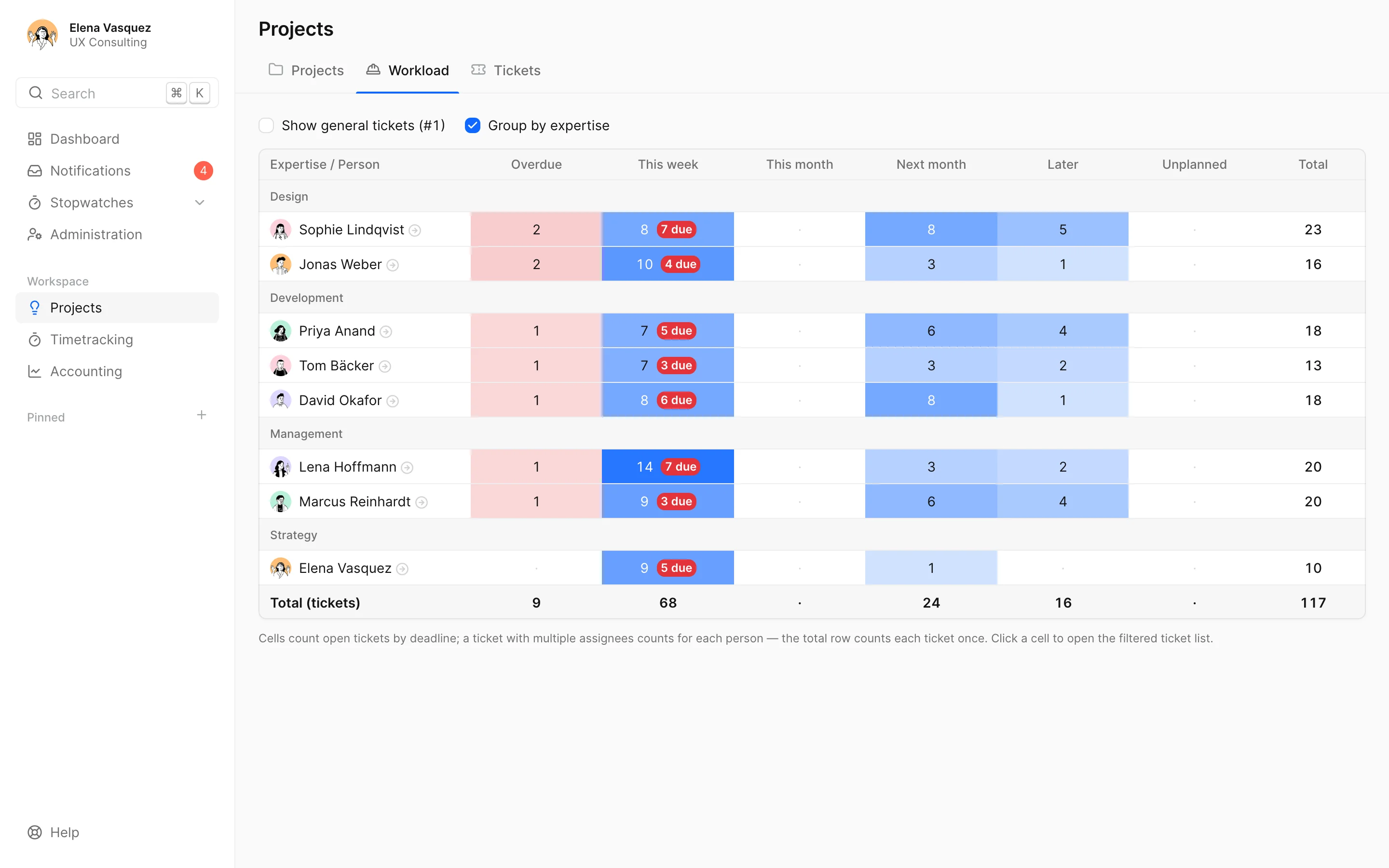Click the Design group header row
1389x868 pixels.
click(x=812, y=196)
